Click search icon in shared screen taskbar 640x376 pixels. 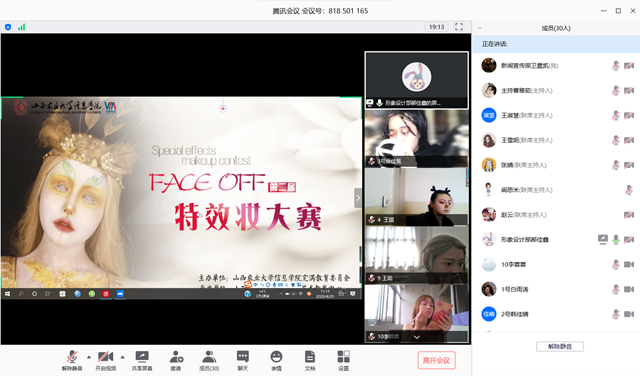[21, 294]
